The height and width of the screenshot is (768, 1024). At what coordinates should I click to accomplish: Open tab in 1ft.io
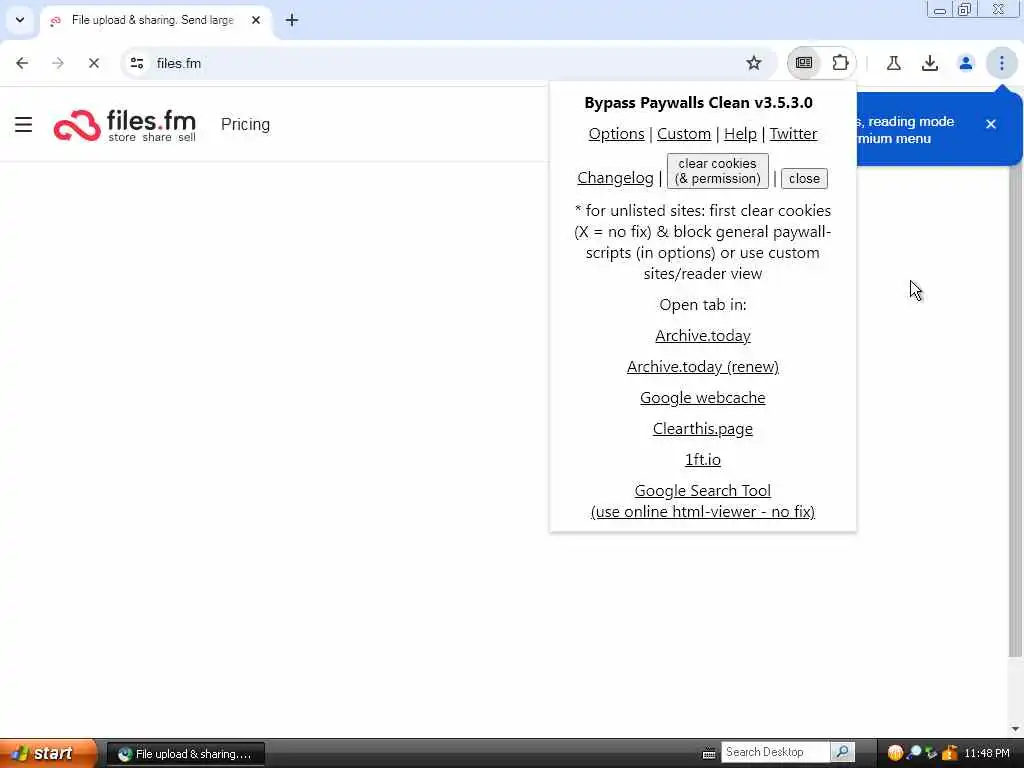click(x=703, y=460)
